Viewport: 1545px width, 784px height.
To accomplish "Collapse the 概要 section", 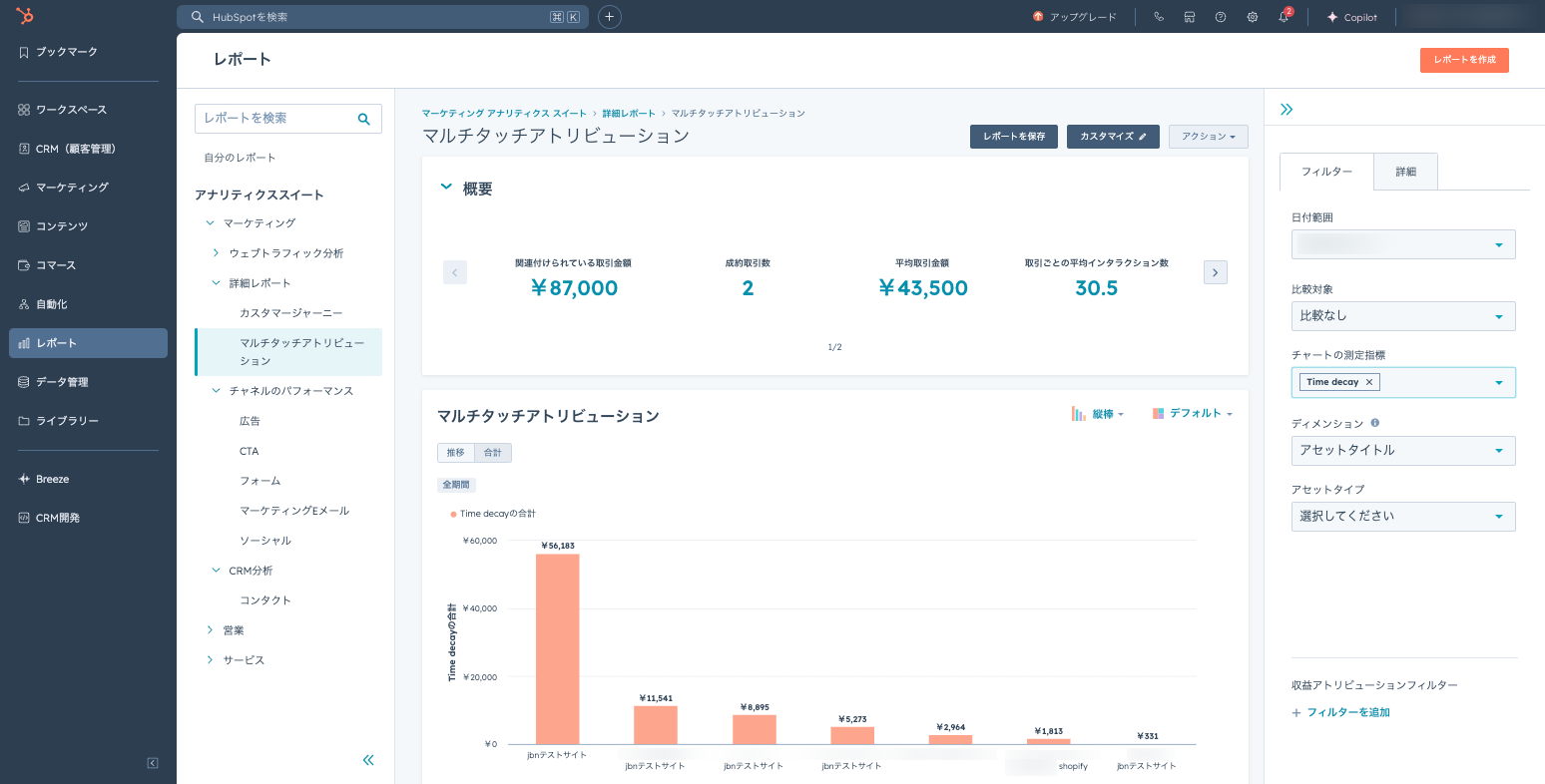I will click(x=446, y=187).
